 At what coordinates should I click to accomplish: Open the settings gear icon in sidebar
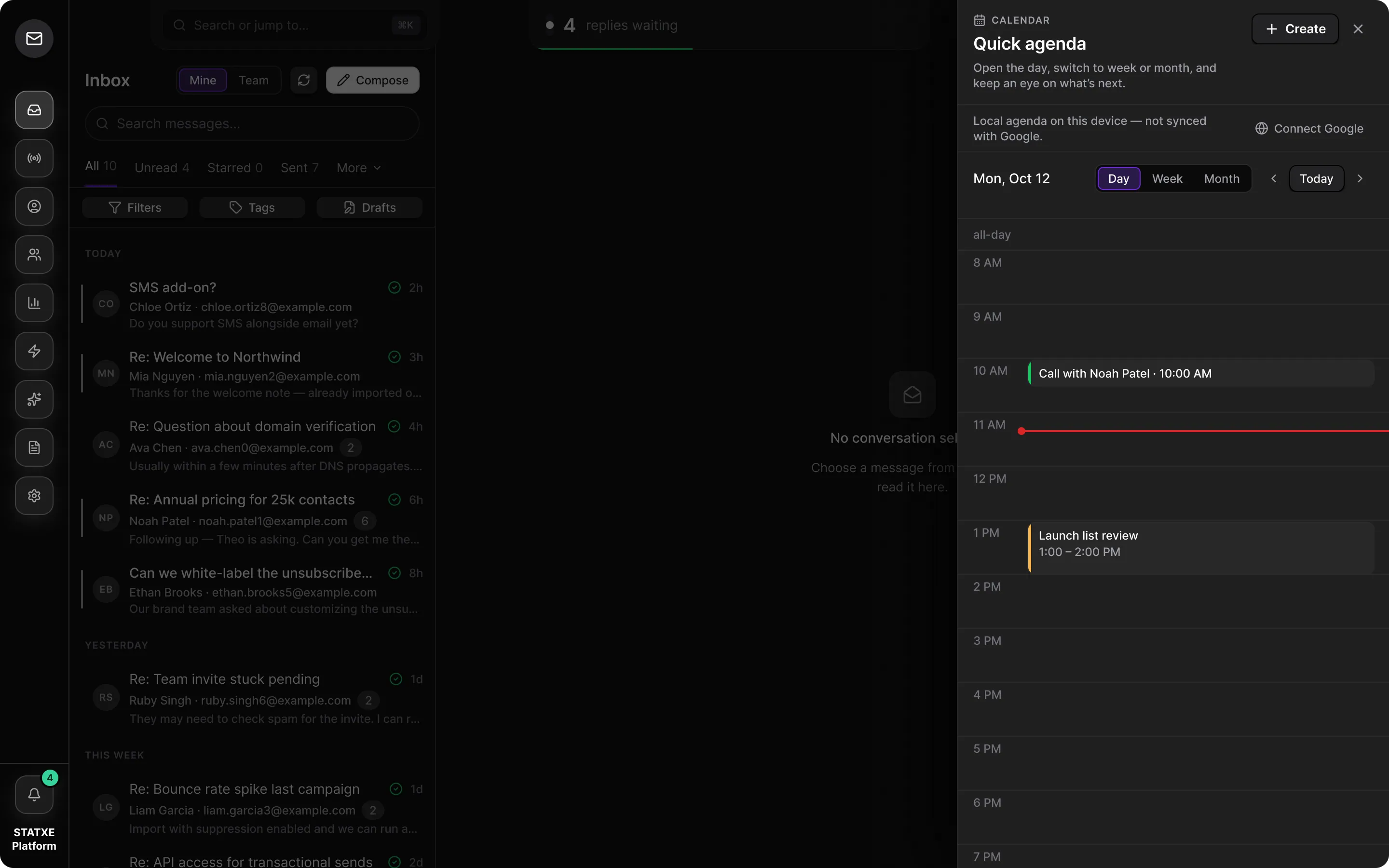34,495
